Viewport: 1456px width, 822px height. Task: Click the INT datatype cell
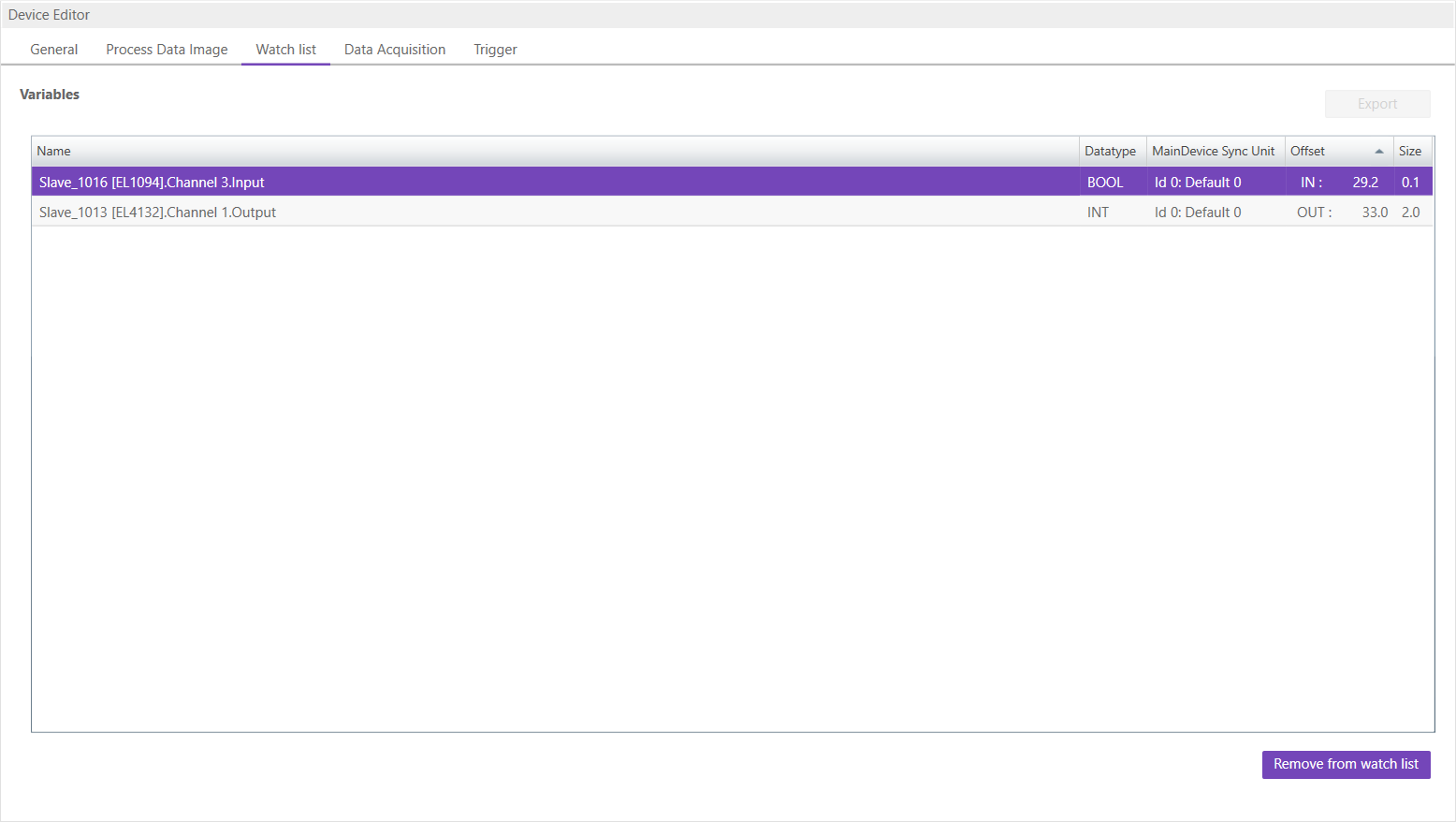(x=1097, y=212)
